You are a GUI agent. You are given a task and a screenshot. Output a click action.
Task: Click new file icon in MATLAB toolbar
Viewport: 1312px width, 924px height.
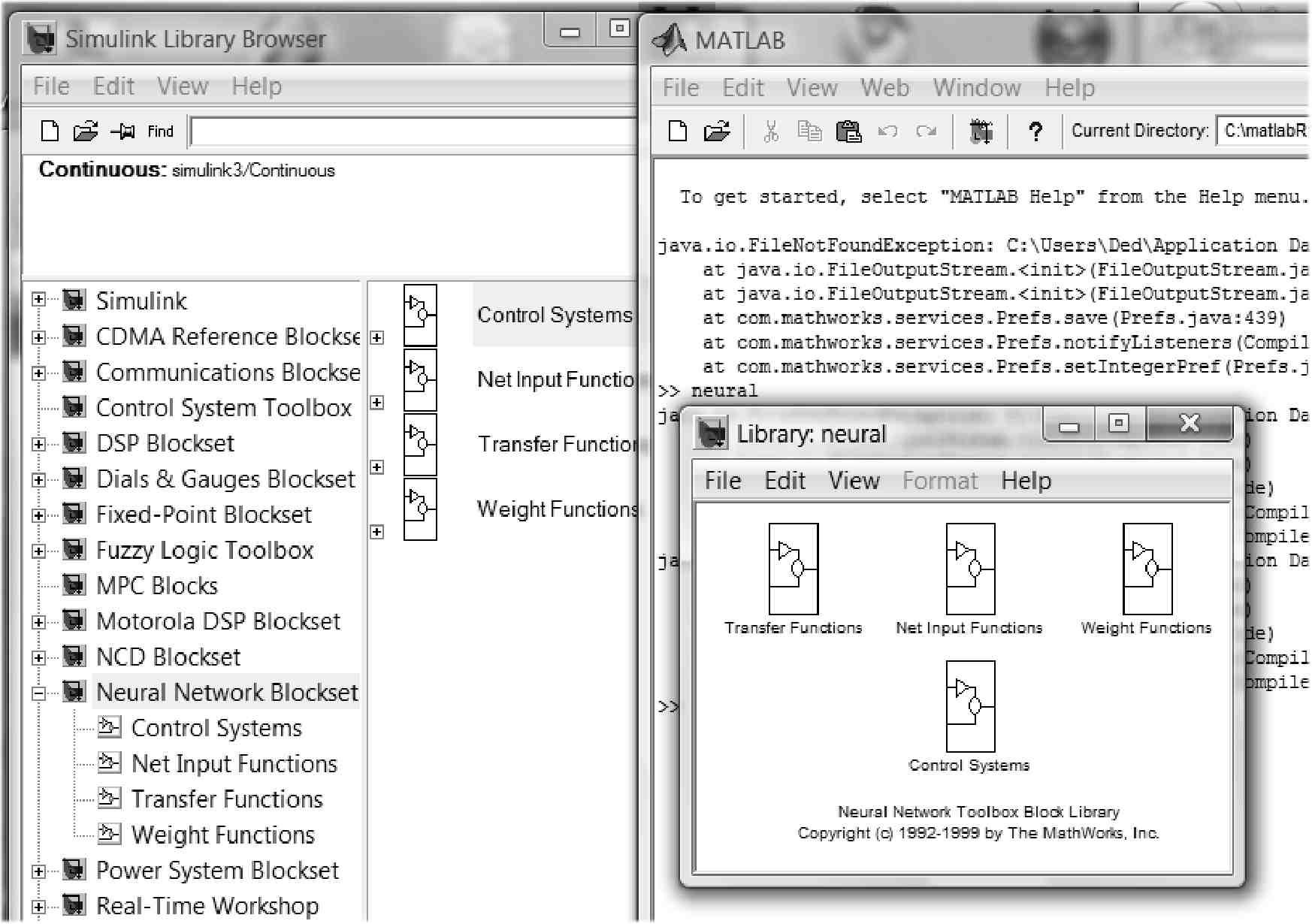[678, 131]
